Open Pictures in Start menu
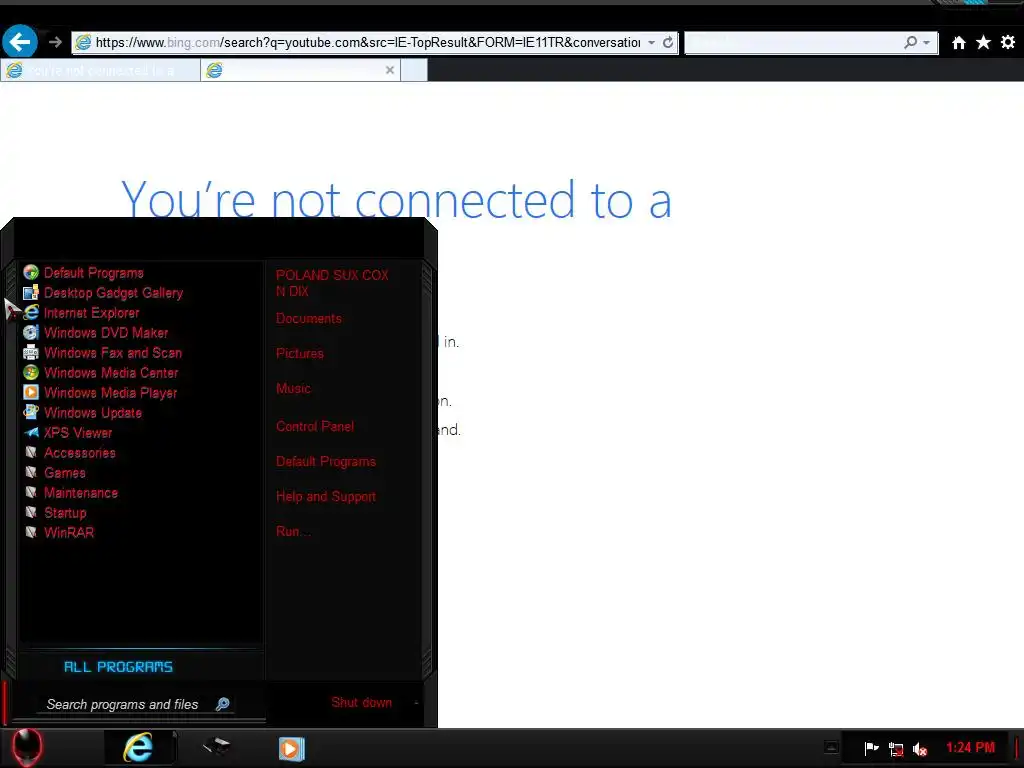The height and width of the screenshot is (768, 1024). click(x=300, y=353)
